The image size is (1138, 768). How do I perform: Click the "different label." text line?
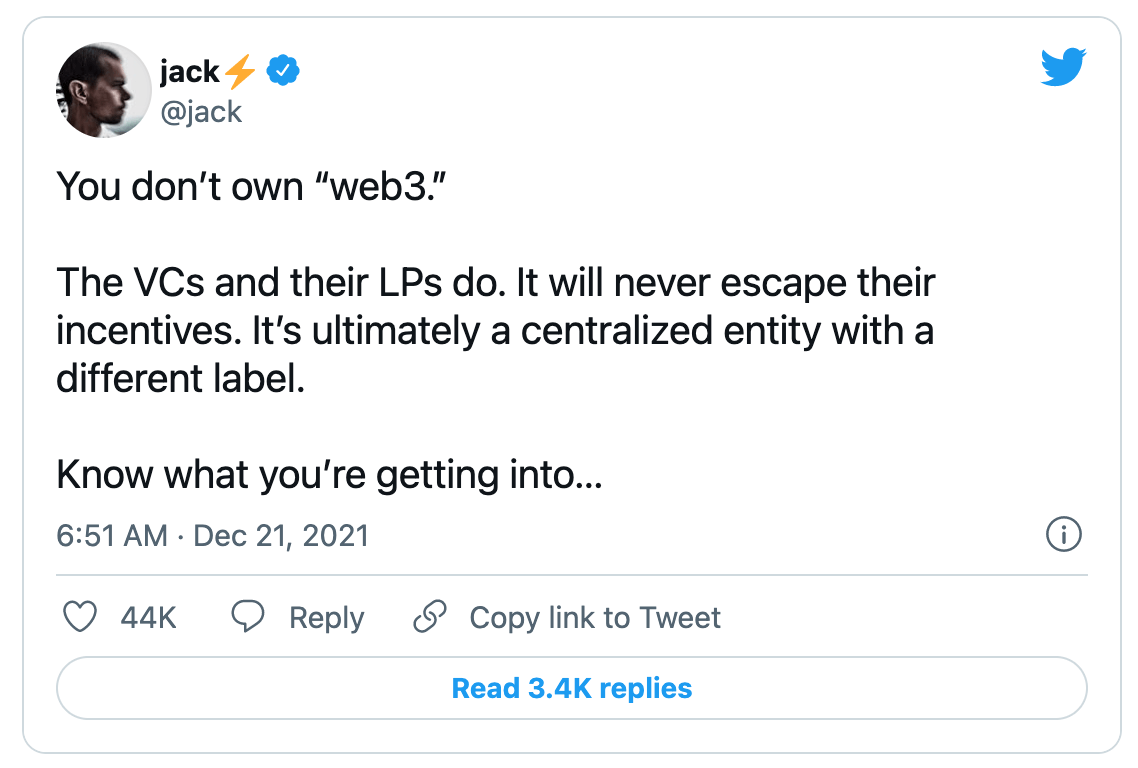tap(180, 380)
